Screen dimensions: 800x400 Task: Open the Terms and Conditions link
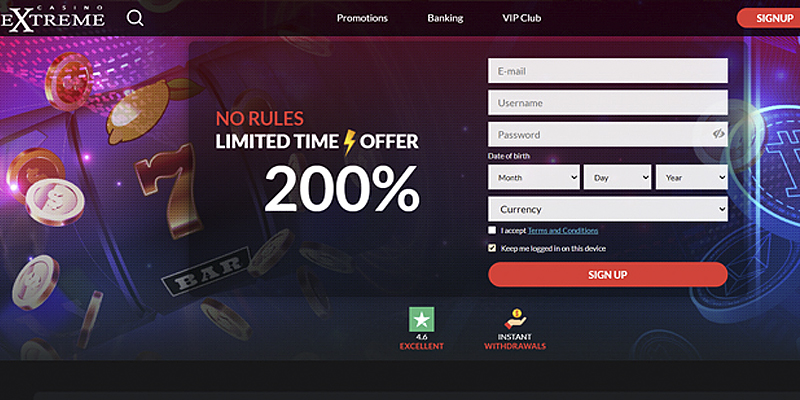pos(563,231)
